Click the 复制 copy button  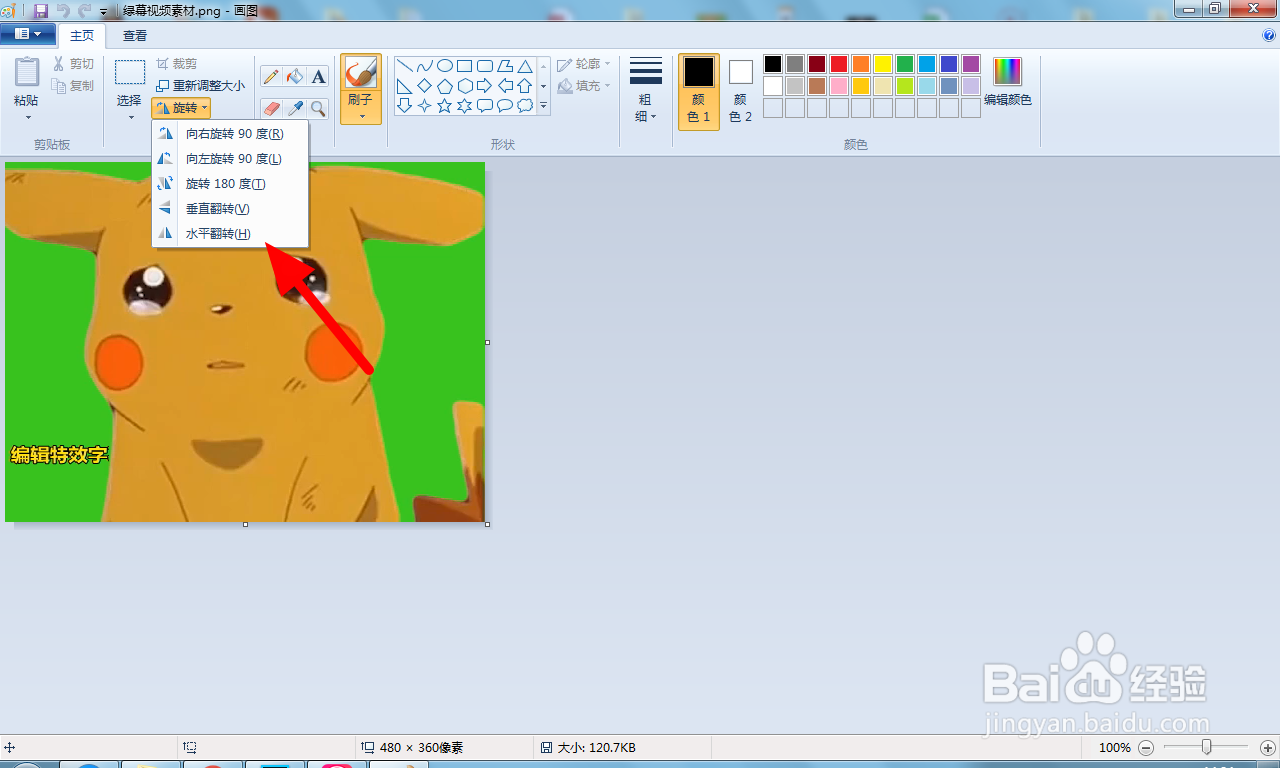[74, 86]
